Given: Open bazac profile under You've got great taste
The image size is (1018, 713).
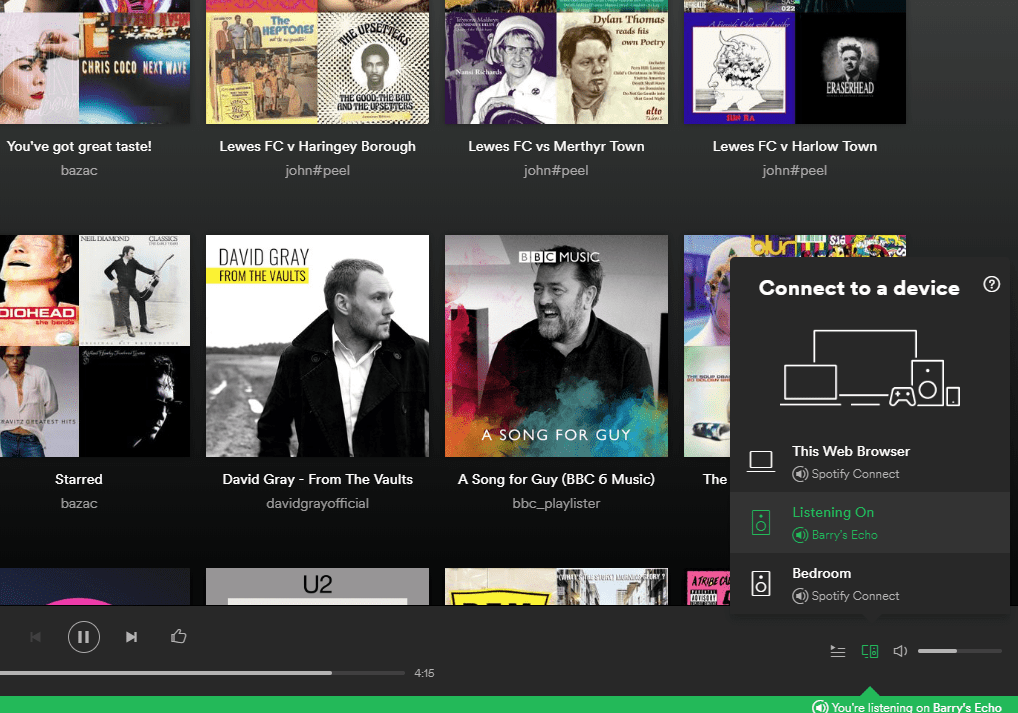Looking at the screenshot, I should (79, 170).
